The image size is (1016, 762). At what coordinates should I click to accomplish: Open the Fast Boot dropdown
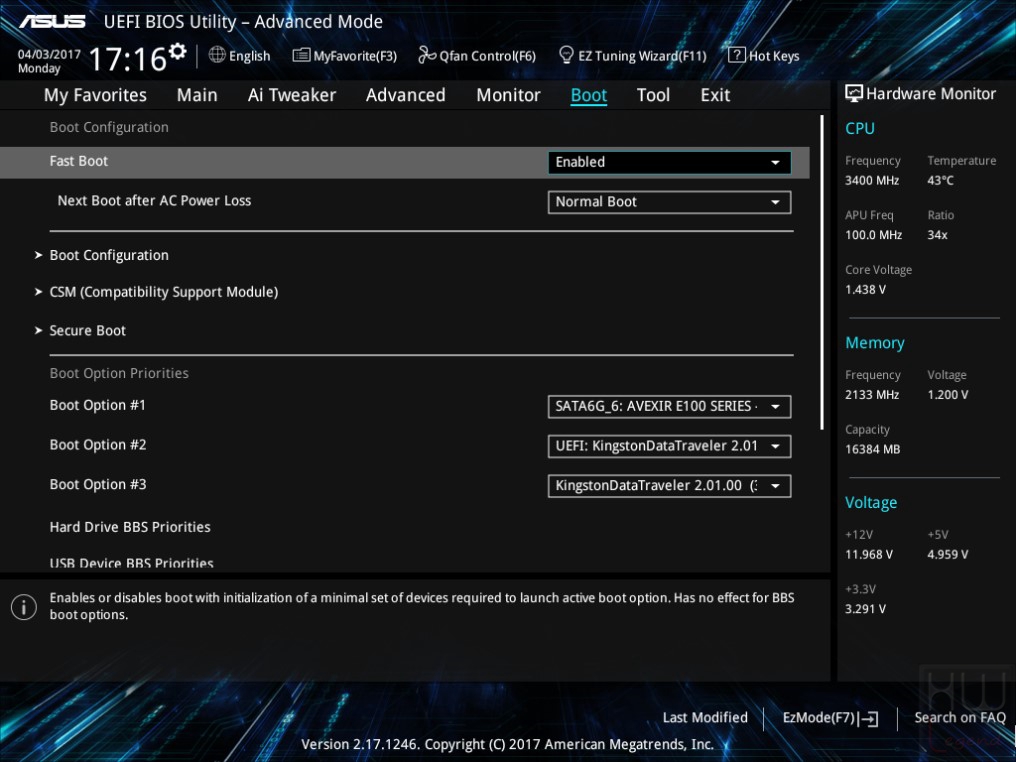669,162
